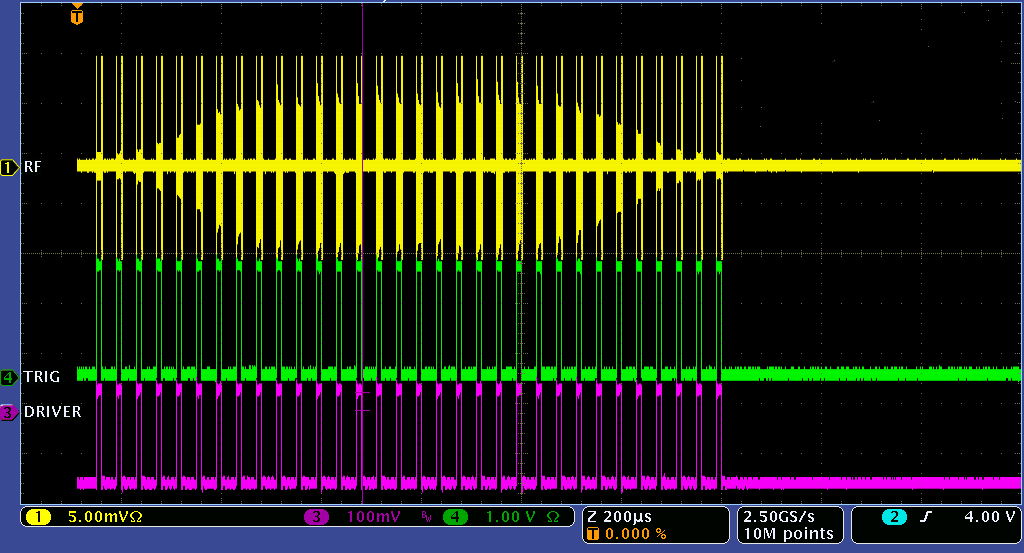Viewport: 1024px width, 553px height.
Task: Click the 4.00 V trigger level readout
Action: (987, 517)
